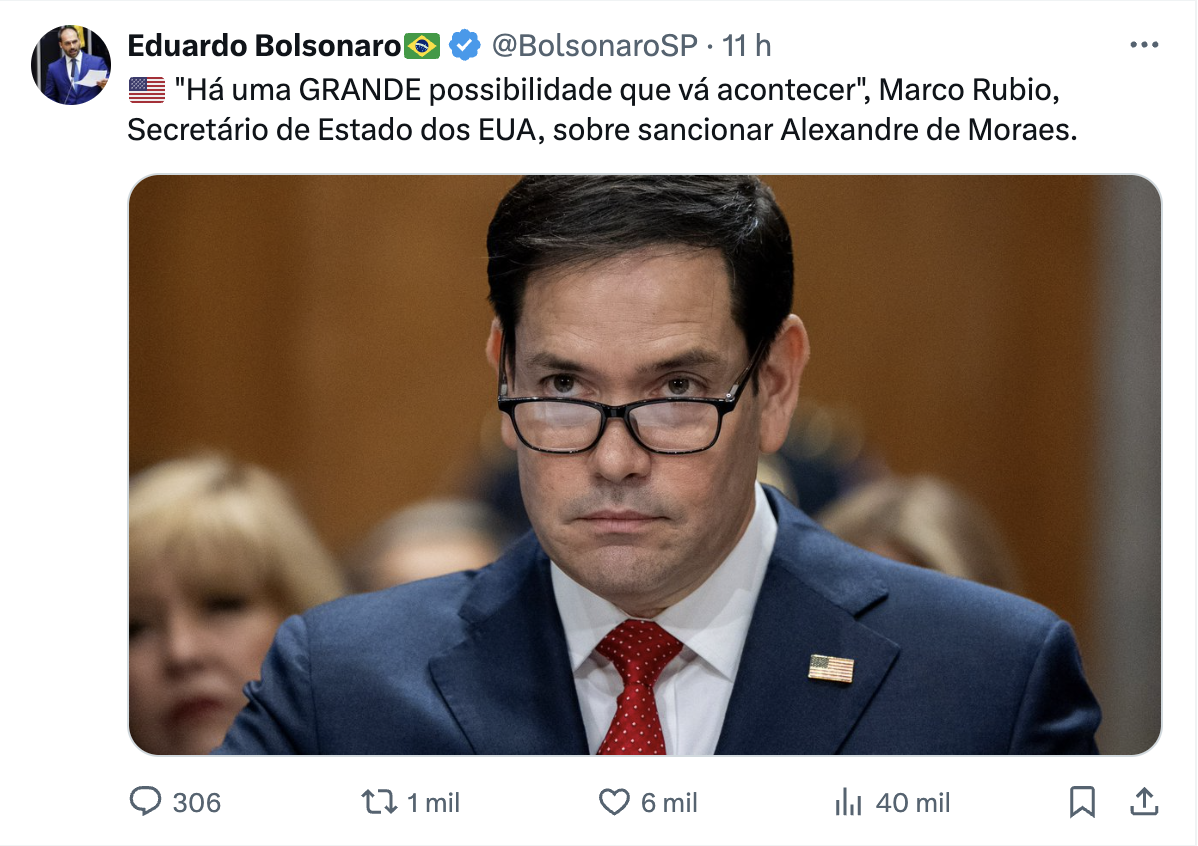Screen dimensions: 1198x846
Task: Like the tweet with the heart icon
Action: tap(614, 802)
